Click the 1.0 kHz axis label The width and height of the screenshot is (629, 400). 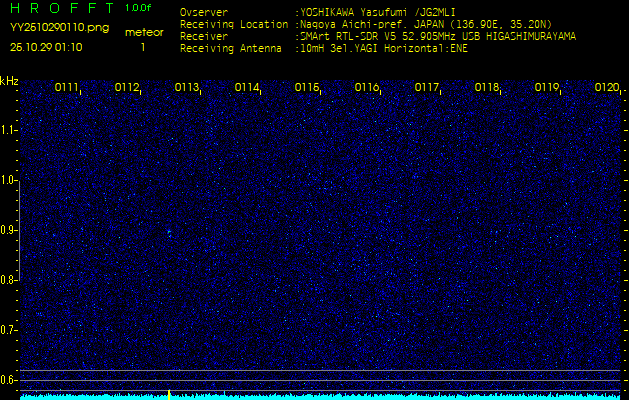pyautogui.click(x=8, y=180)
